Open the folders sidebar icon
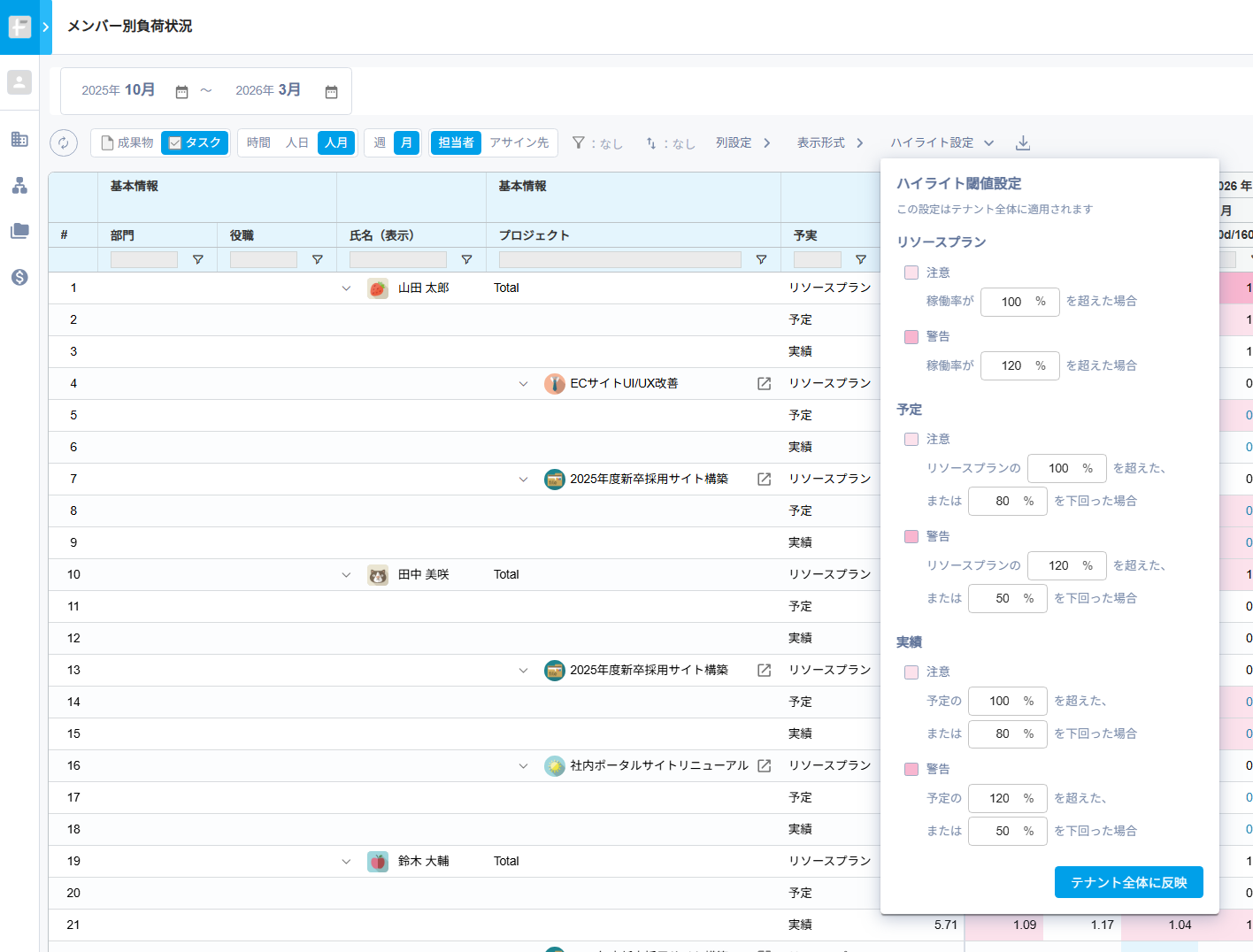 (19, 231)
